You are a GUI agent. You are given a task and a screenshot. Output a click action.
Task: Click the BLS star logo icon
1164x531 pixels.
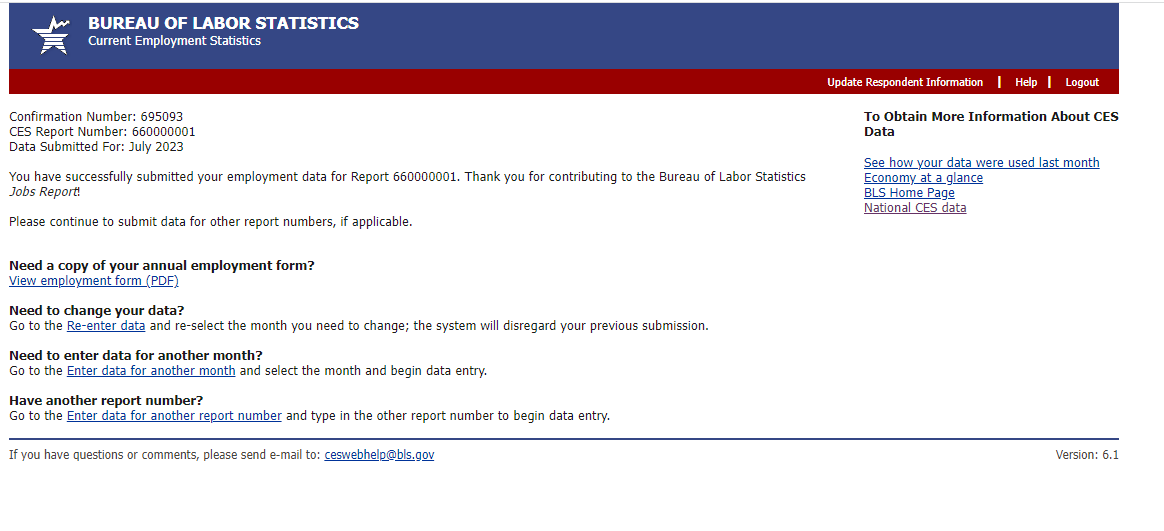click(x=51, y=36)
